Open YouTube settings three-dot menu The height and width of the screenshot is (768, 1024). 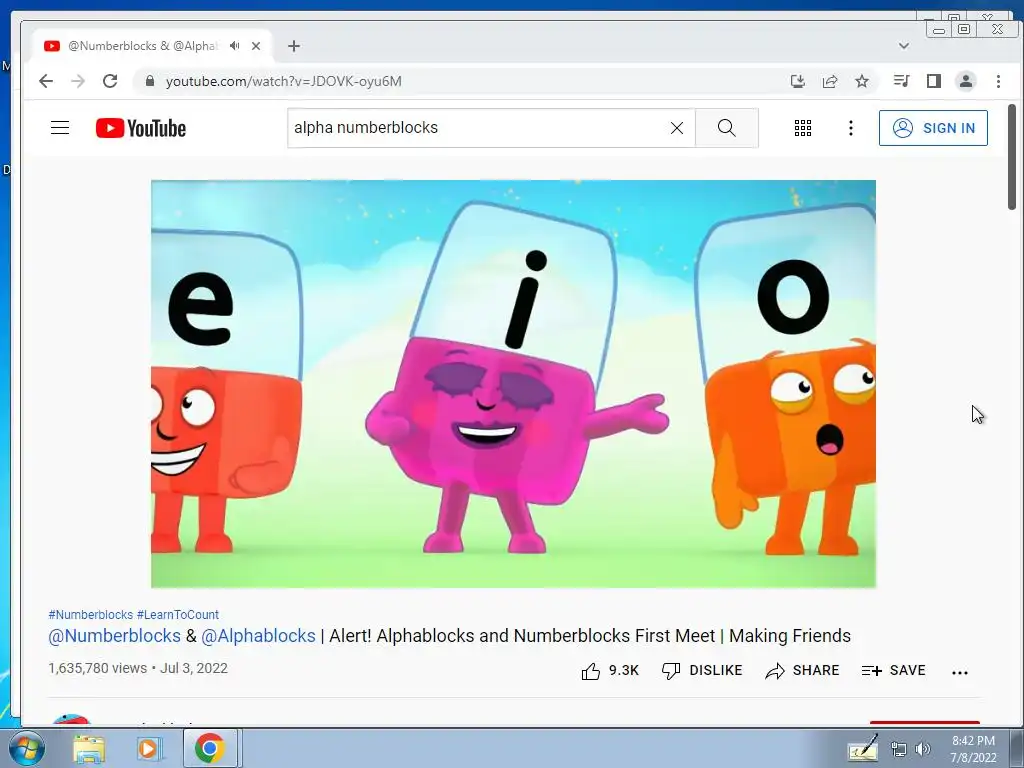[x=850, y=128]
